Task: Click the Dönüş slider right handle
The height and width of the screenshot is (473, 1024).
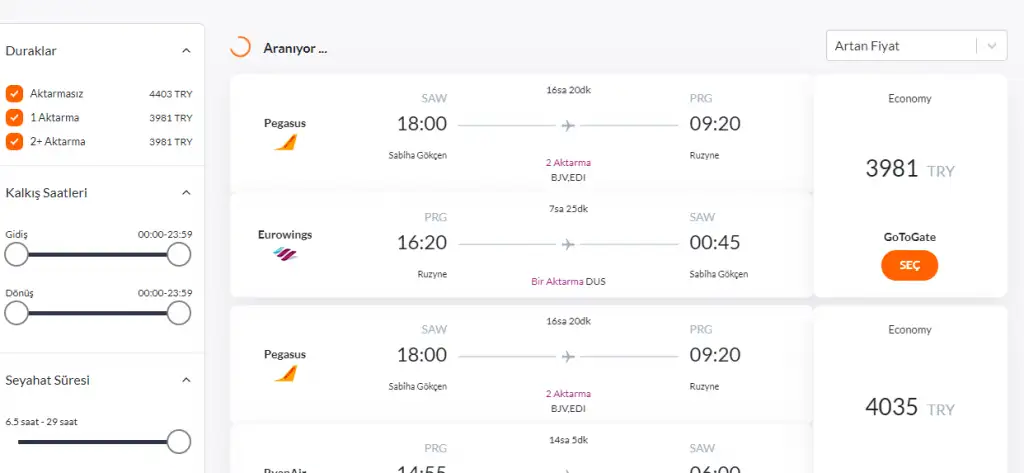Action: tap(179, 313)
